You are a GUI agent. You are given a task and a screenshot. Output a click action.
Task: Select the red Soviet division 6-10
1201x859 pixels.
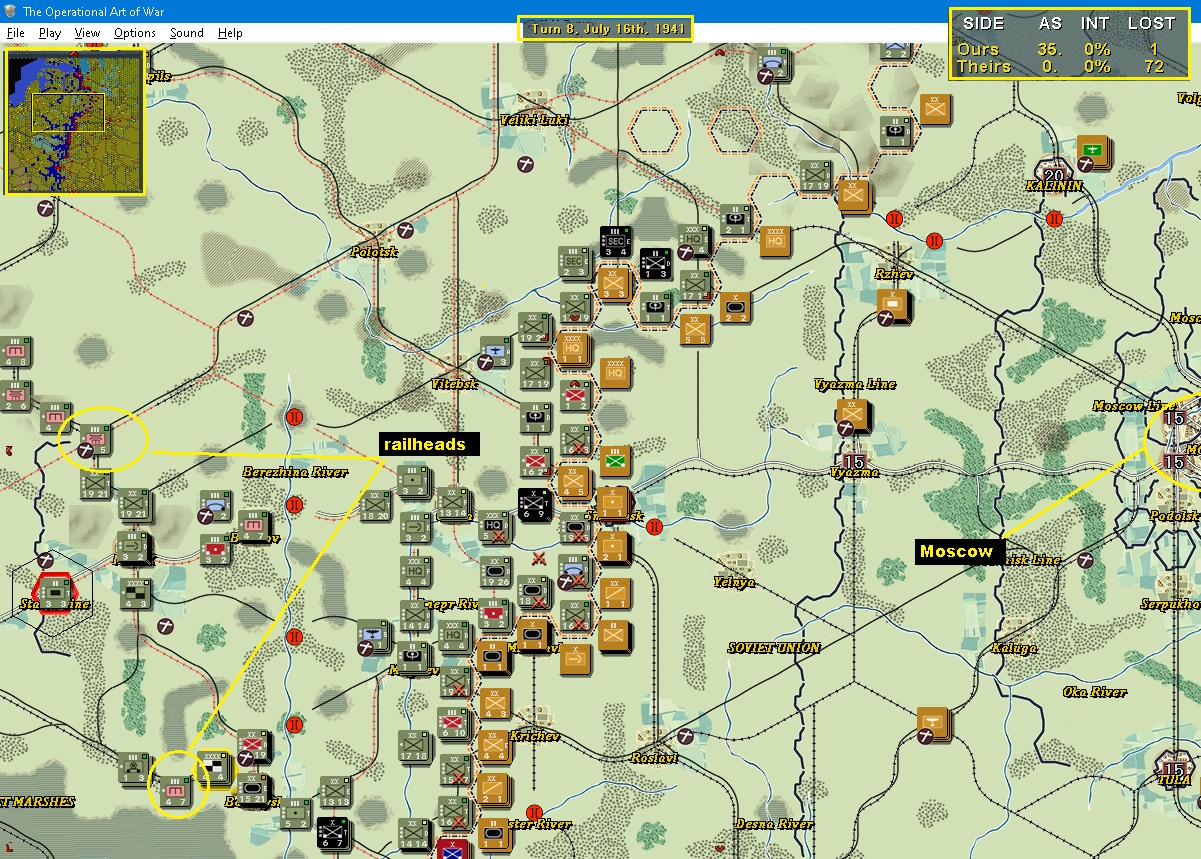455,722
